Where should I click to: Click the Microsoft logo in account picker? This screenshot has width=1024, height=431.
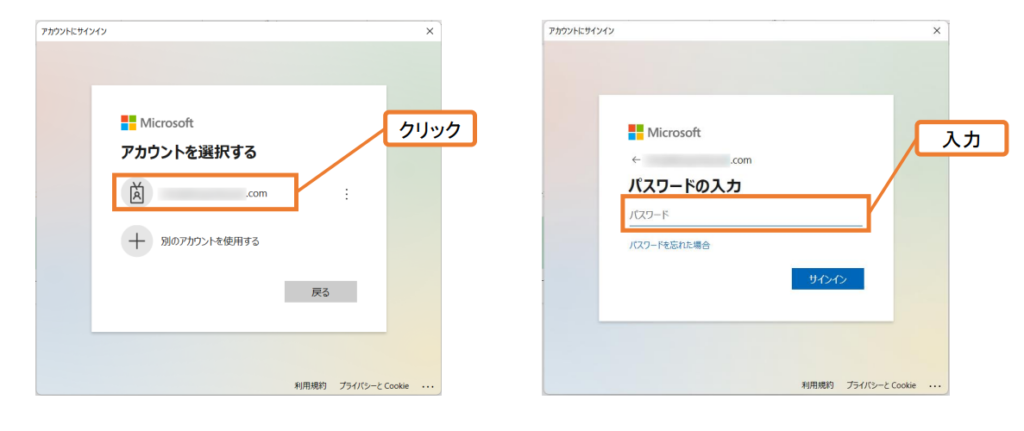point(157,123)
